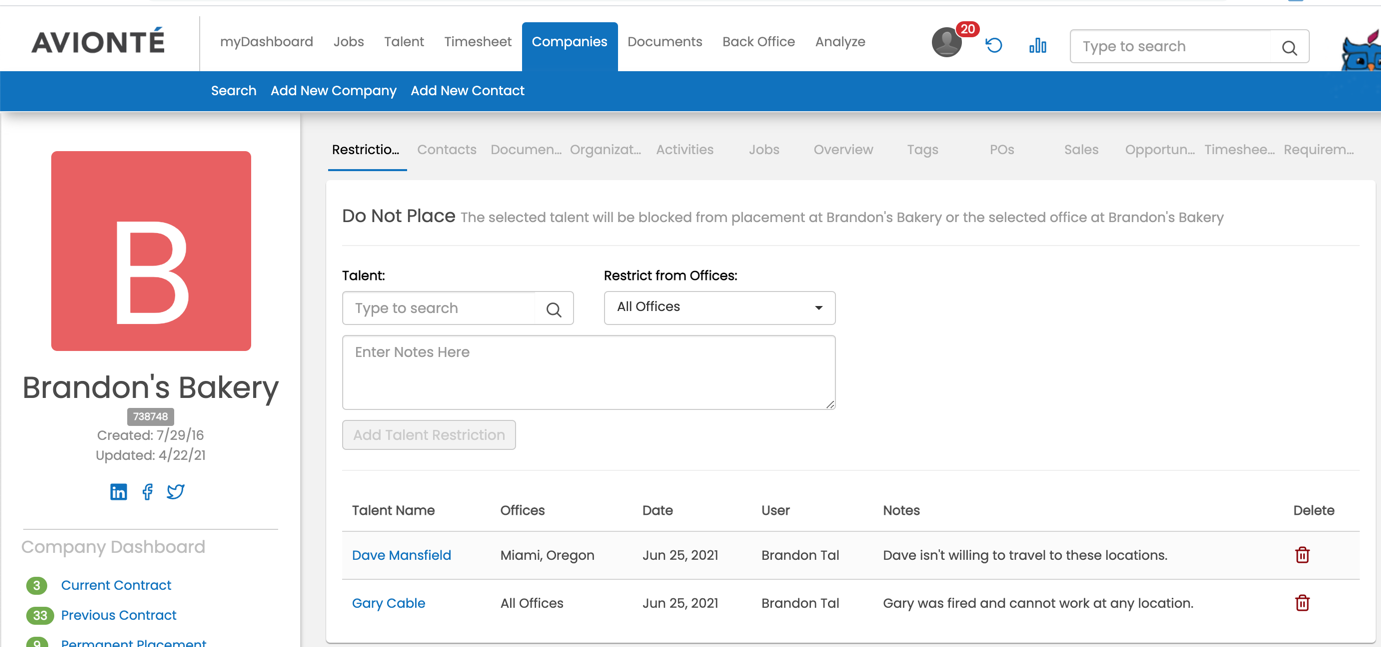1381x647 pixels.
Task: Open the Permanent Placement link
Action: [134, 641]
